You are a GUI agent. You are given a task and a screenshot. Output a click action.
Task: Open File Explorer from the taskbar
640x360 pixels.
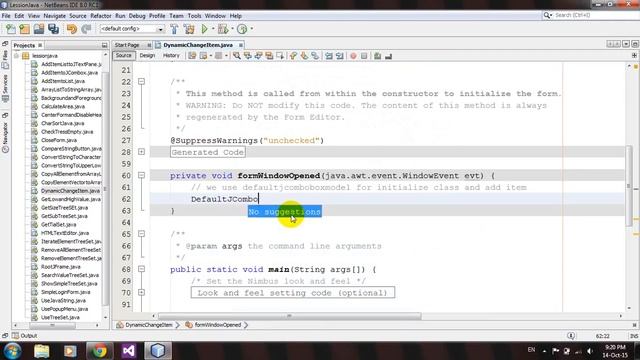(42, 351)
